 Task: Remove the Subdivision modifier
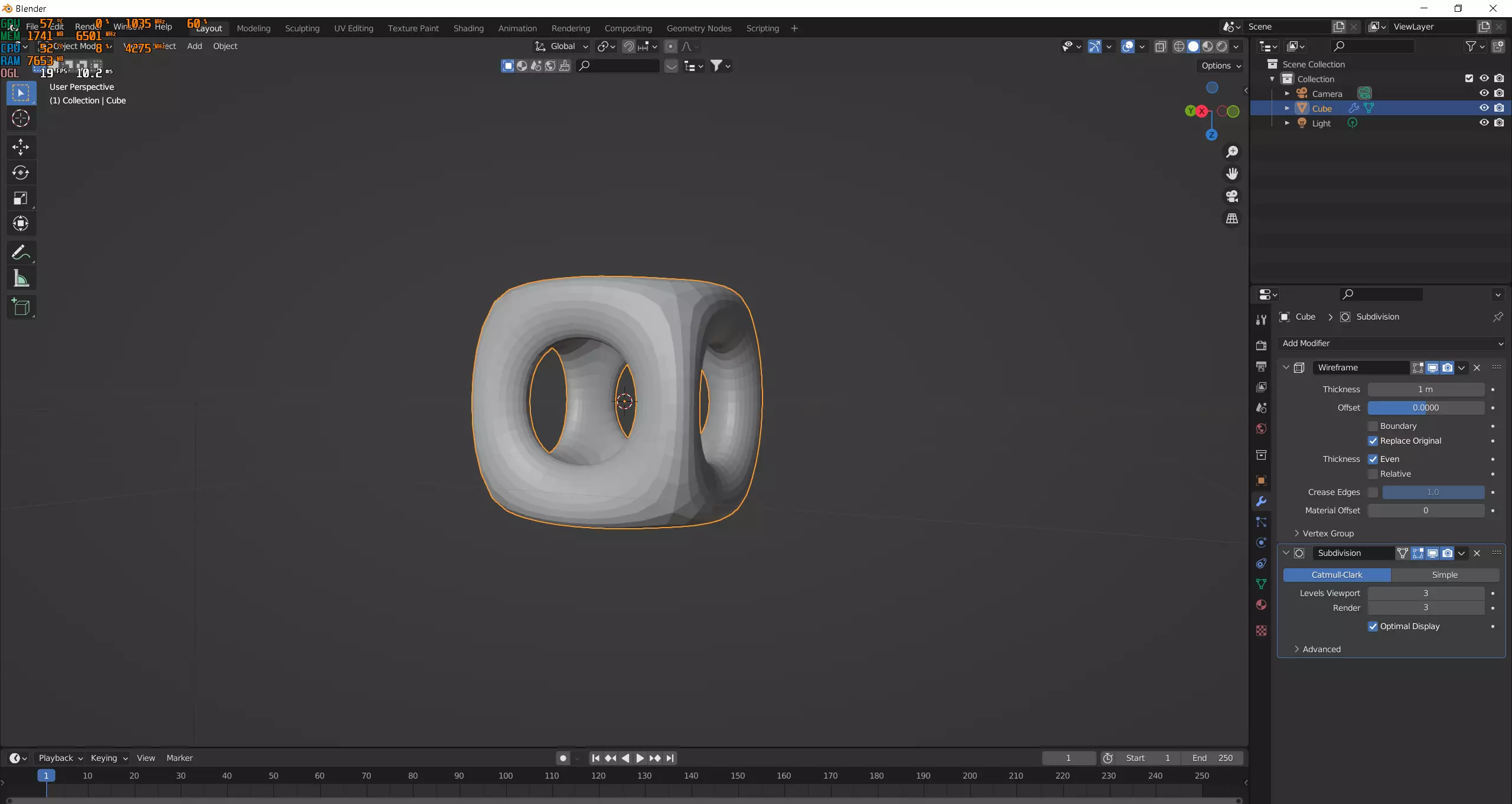click(x=1477, y=553)
